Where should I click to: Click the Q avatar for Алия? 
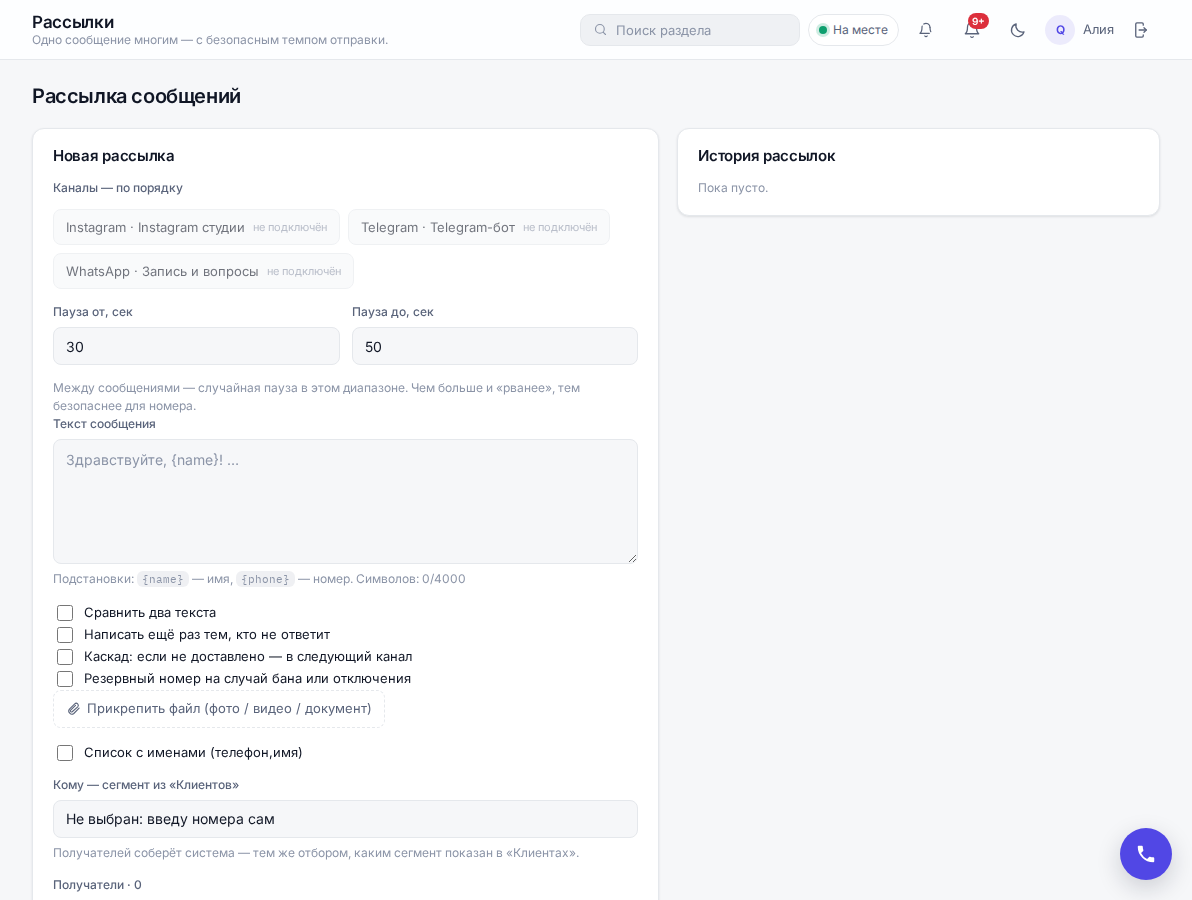(1060, 30)
